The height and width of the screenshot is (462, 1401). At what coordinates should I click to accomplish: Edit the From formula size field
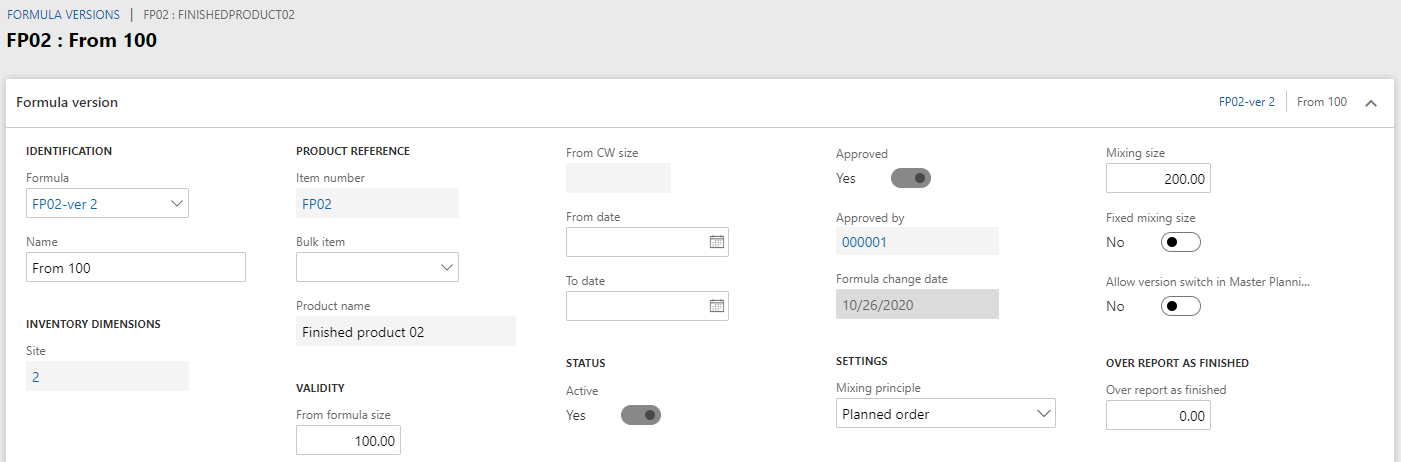click(348, 440)
